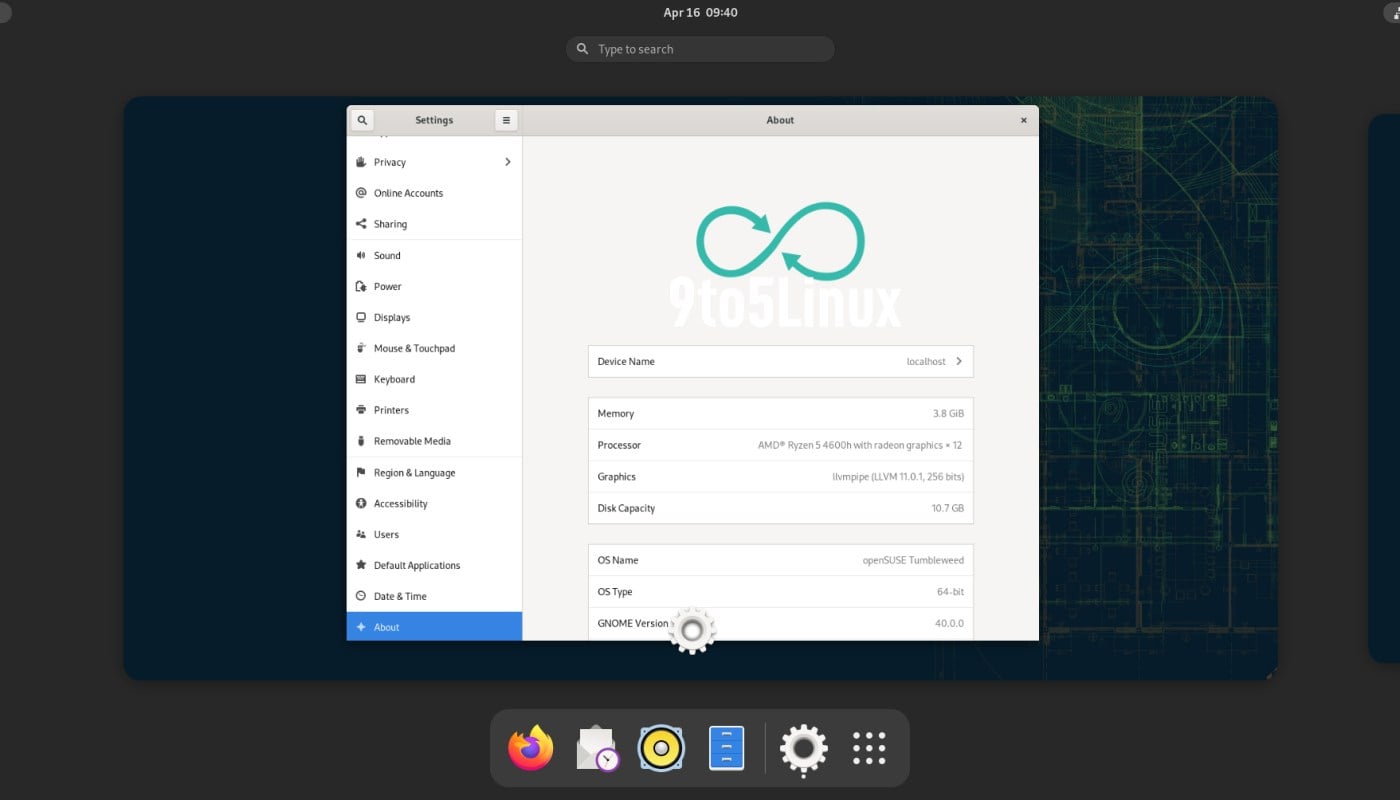Click the Keyboard icon in sidebar
1400x800 pixels.
pos(361,379)
